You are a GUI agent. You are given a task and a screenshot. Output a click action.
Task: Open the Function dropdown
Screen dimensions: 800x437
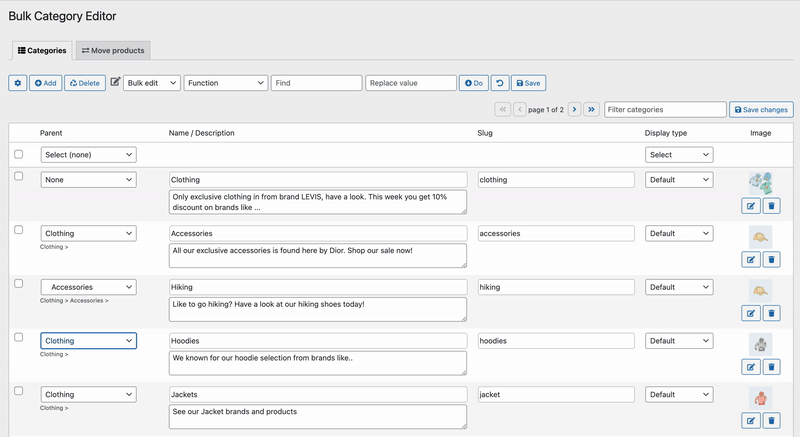(225, 83)
